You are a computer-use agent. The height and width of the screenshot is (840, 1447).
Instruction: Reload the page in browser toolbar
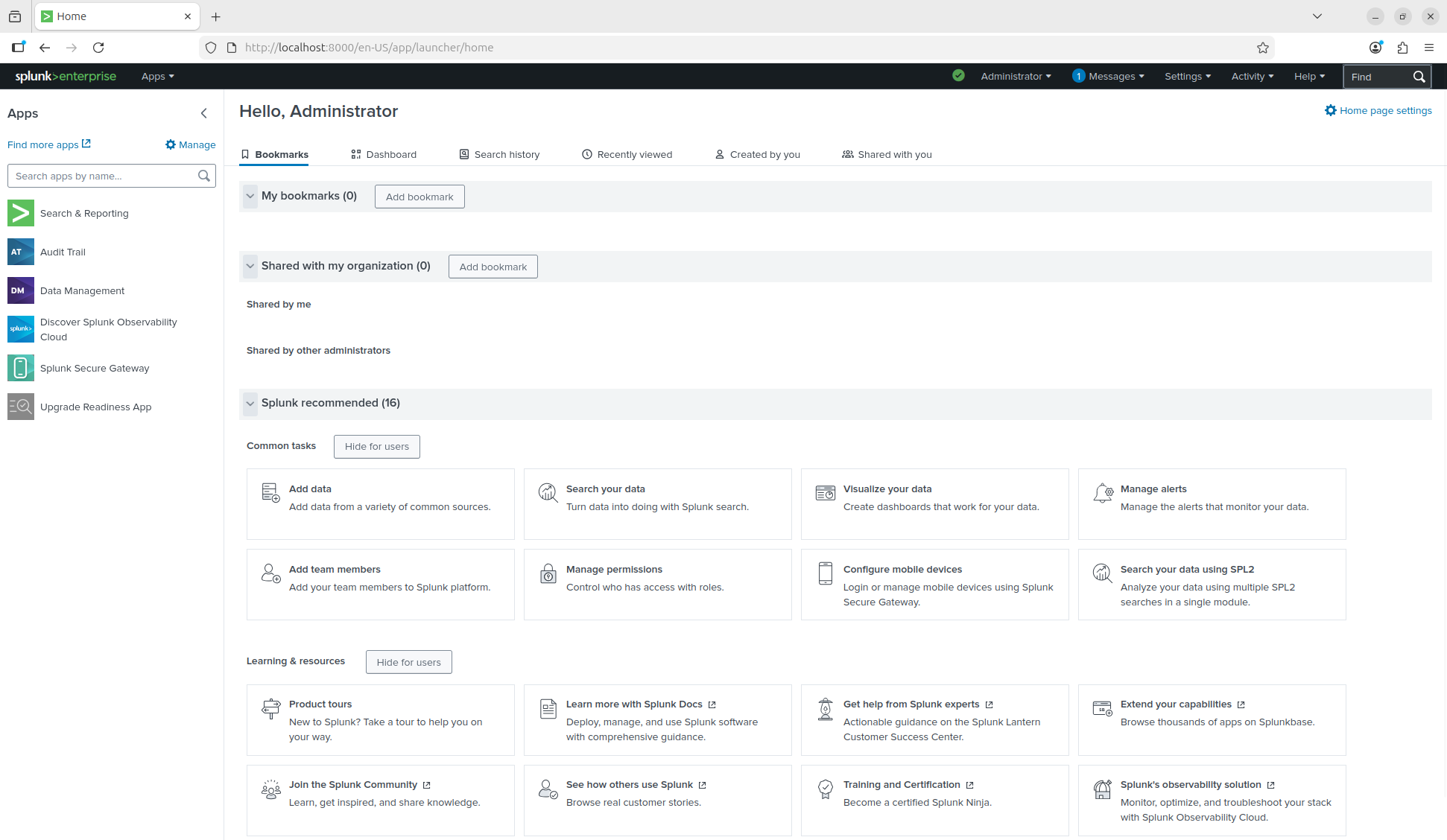98,48
